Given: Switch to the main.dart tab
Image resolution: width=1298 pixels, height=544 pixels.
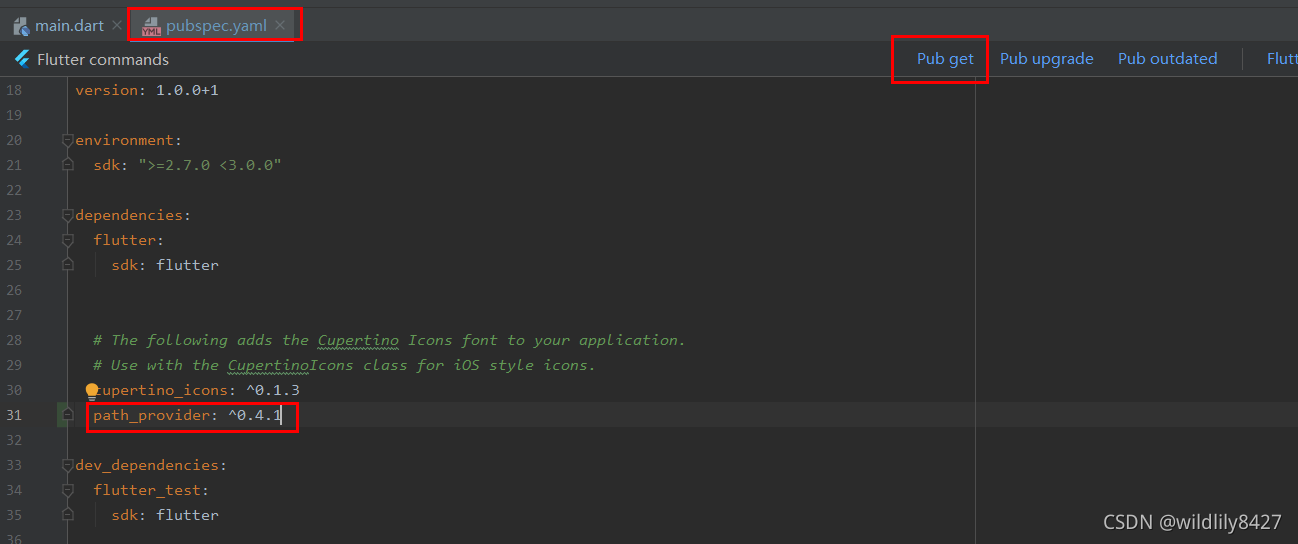Looking at the screenshot, I should click(x=69, y=26).
